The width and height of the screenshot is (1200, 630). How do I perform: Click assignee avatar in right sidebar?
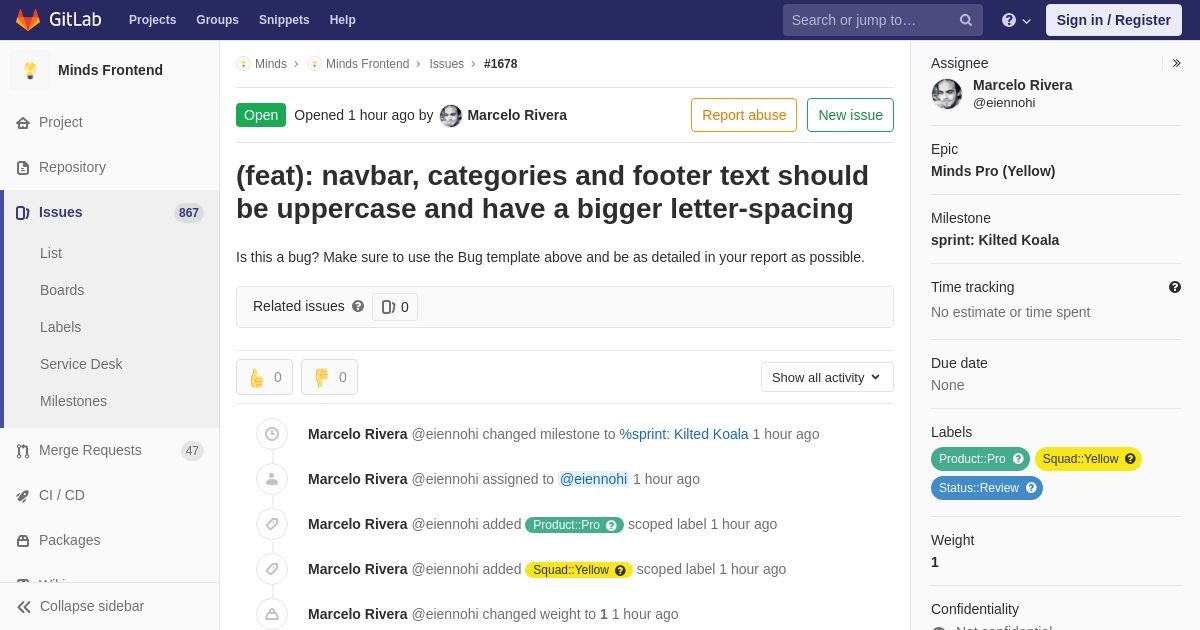click(947, 94)
